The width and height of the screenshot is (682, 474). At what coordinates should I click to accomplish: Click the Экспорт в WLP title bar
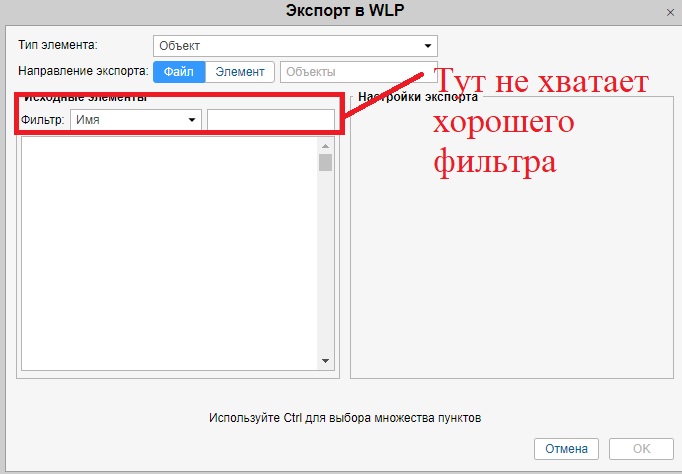point(340,11)
